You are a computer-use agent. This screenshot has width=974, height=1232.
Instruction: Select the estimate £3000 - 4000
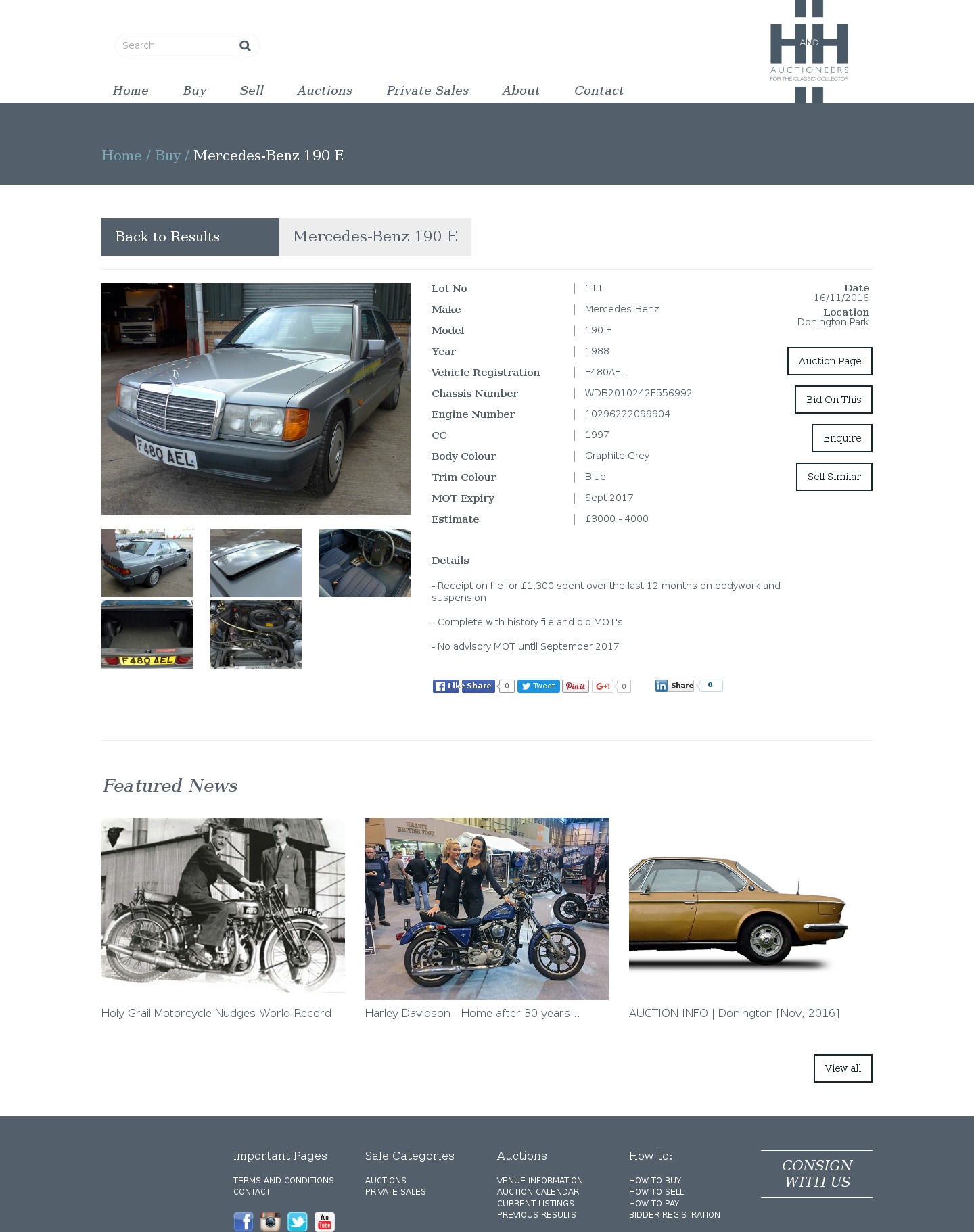[617, 519]
